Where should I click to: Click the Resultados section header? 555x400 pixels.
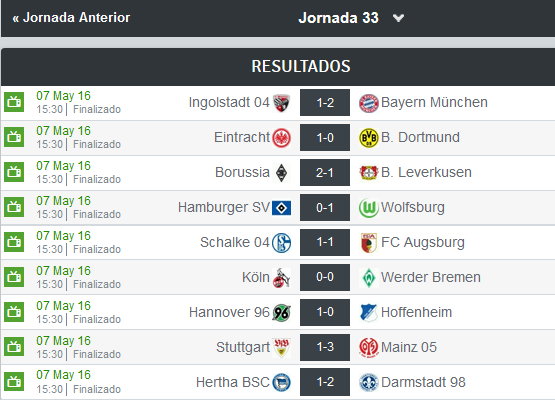pos(301,66)
